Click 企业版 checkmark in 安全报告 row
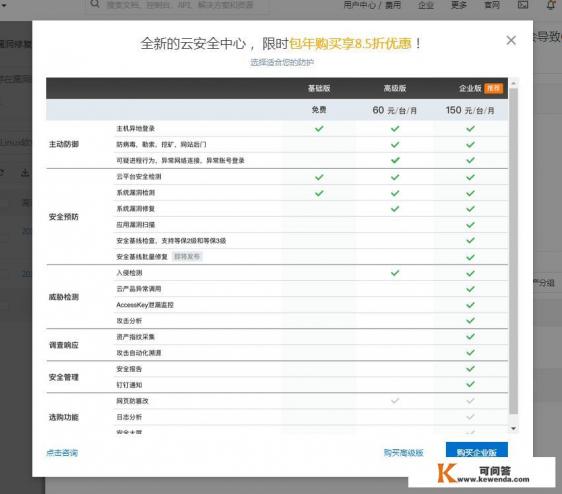 470,369
